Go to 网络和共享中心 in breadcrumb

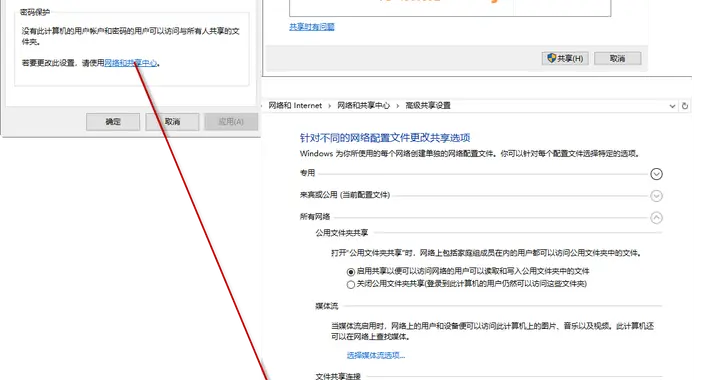click(x=363, y=106)
